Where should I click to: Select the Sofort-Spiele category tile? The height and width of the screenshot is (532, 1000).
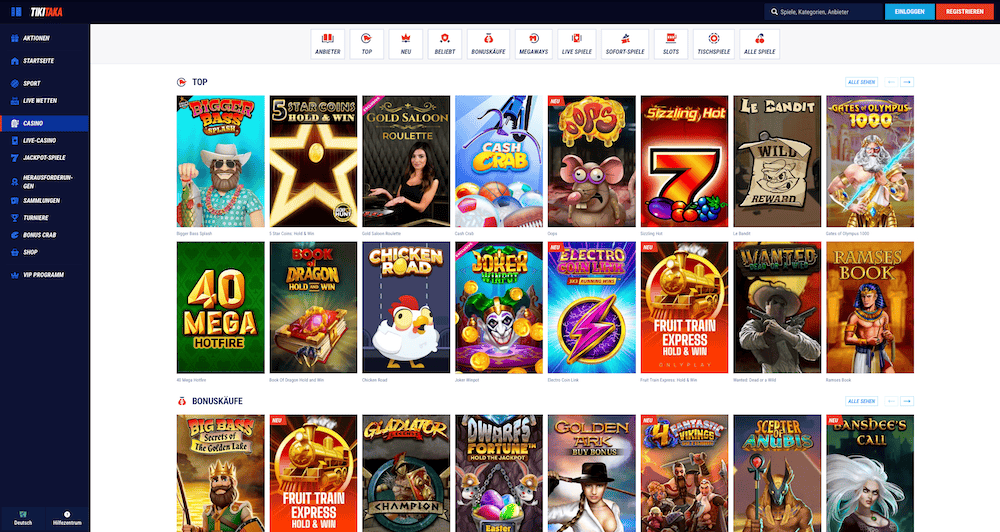pos(625,44)
